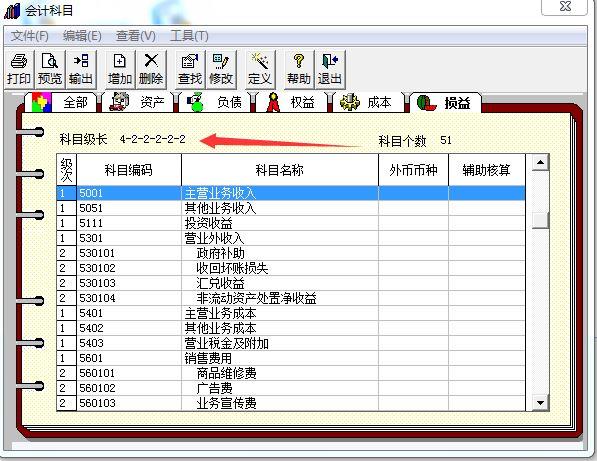The height and width of the screenshot is (461, 597).
Task: Select row 业务宣传费
Action: 291,403
